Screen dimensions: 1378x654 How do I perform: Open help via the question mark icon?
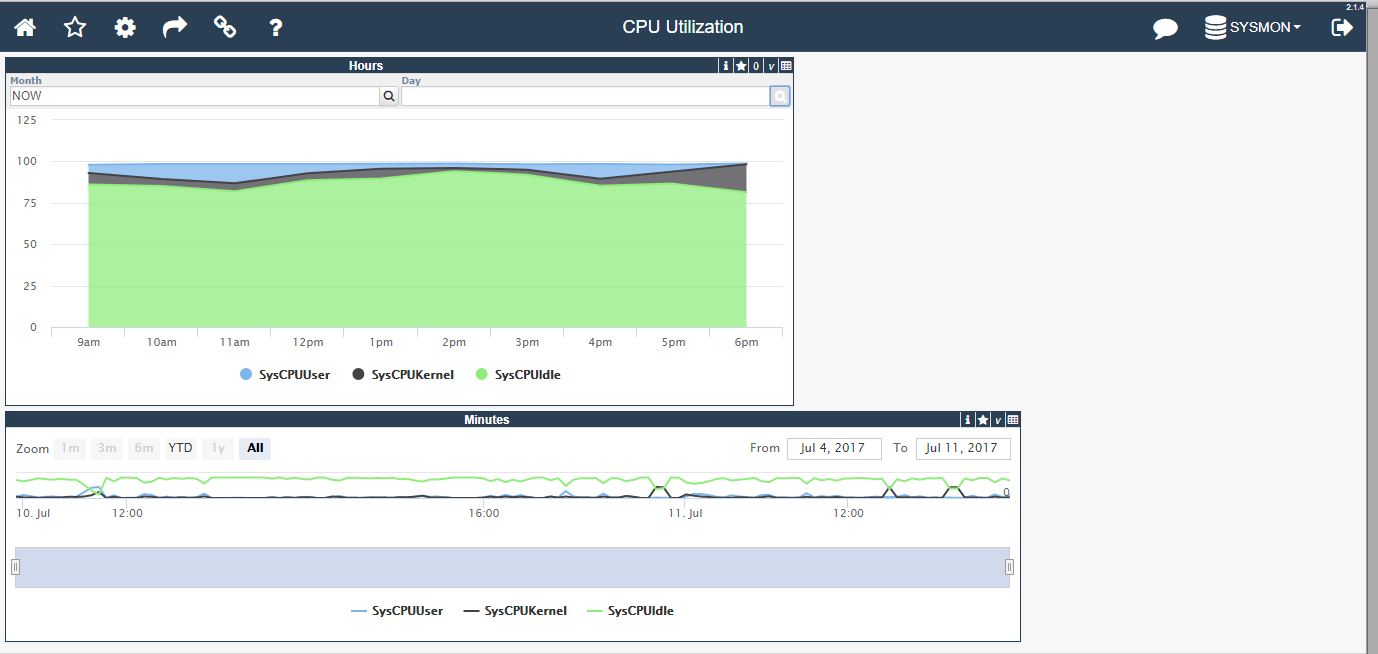pyautogui.click(x=276, y=27)
